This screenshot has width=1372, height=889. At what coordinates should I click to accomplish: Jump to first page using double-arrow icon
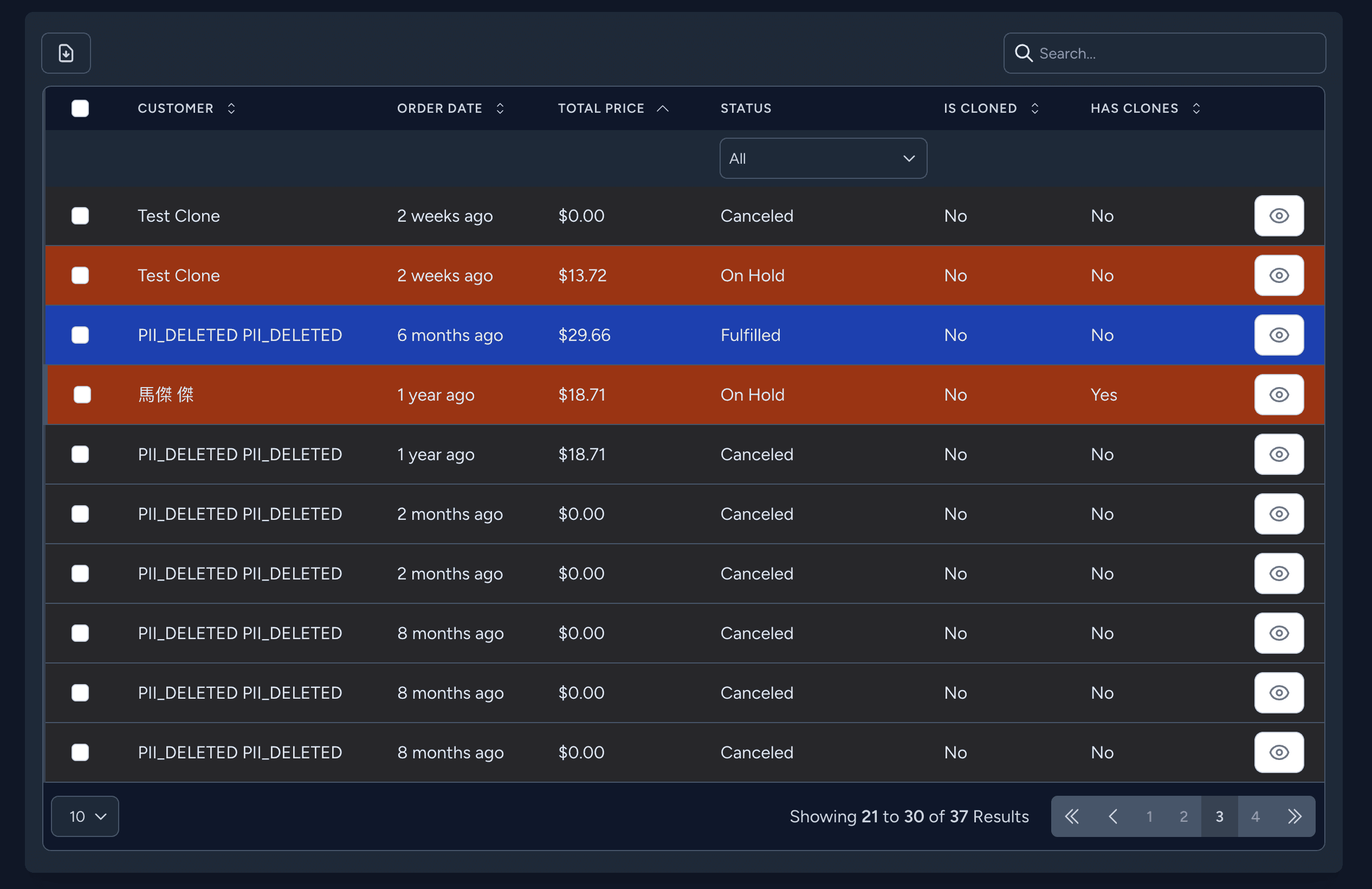pyautogui.click(x=1072, y=816)
